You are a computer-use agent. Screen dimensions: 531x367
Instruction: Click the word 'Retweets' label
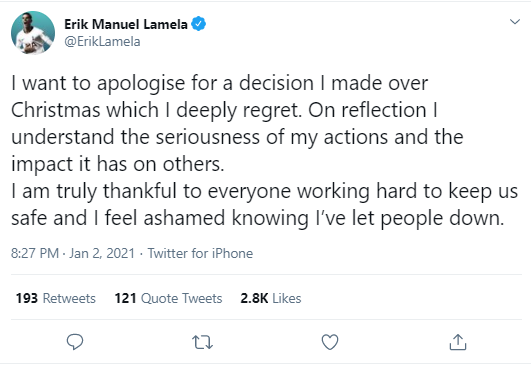click(x=69, y=298)
